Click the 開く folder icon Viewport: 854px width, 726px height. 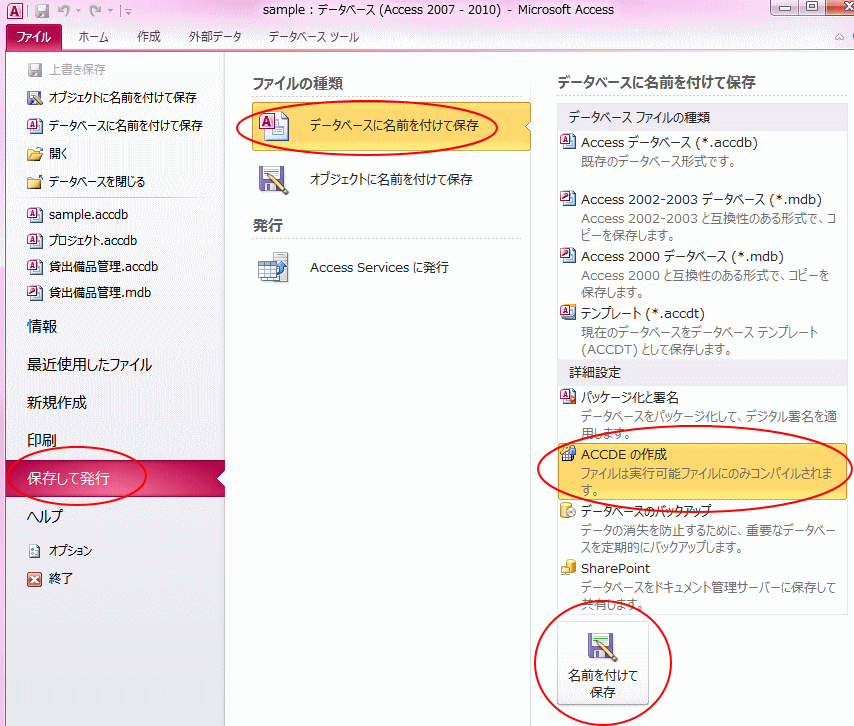click(35, 154)
